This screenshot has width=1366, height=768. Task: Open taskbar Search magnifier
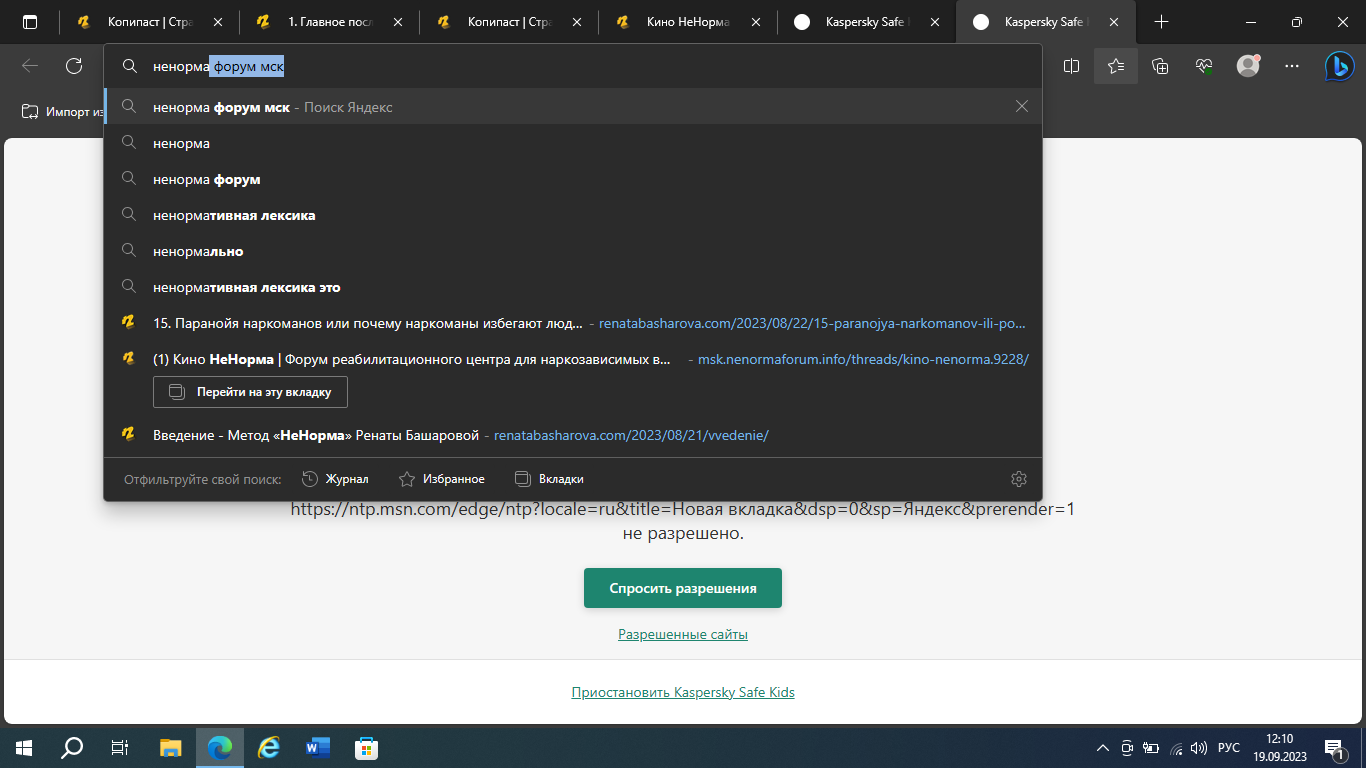click(72, 747)
